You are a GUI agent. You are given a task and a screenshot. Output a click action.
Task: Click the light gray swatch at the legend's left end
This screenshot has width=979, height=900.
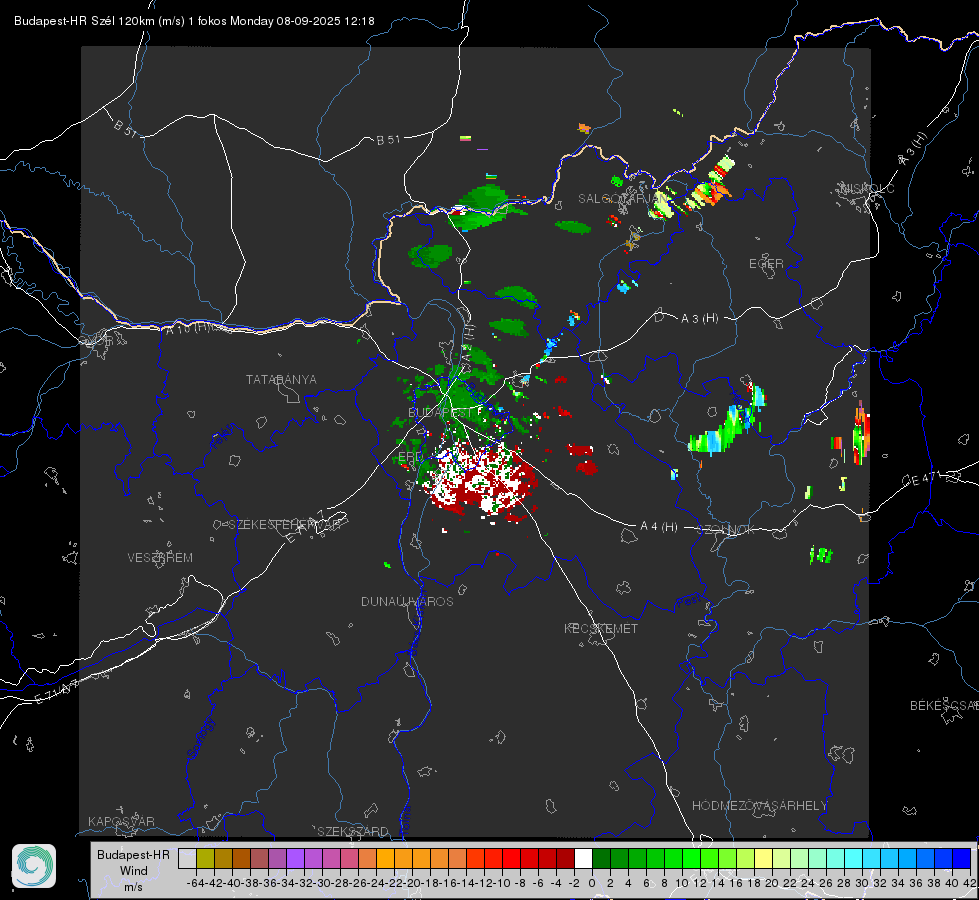point(187,858)
